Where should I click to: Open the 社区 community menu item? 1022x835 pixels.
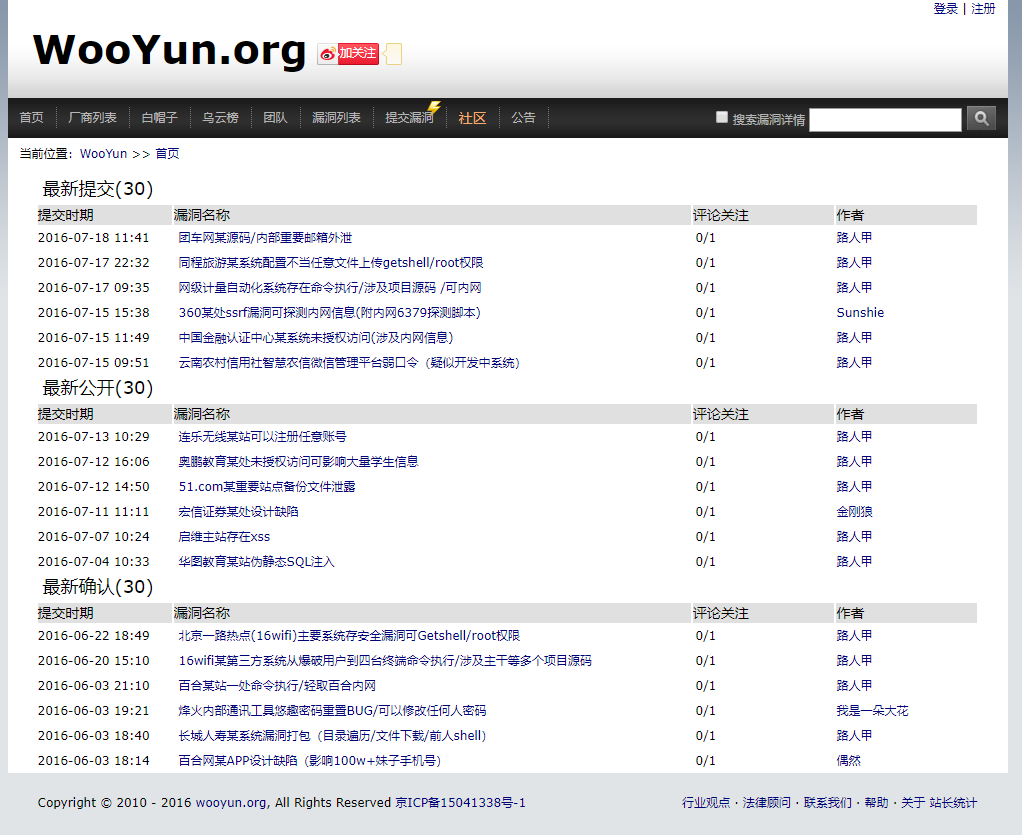(x=472, y=118)
